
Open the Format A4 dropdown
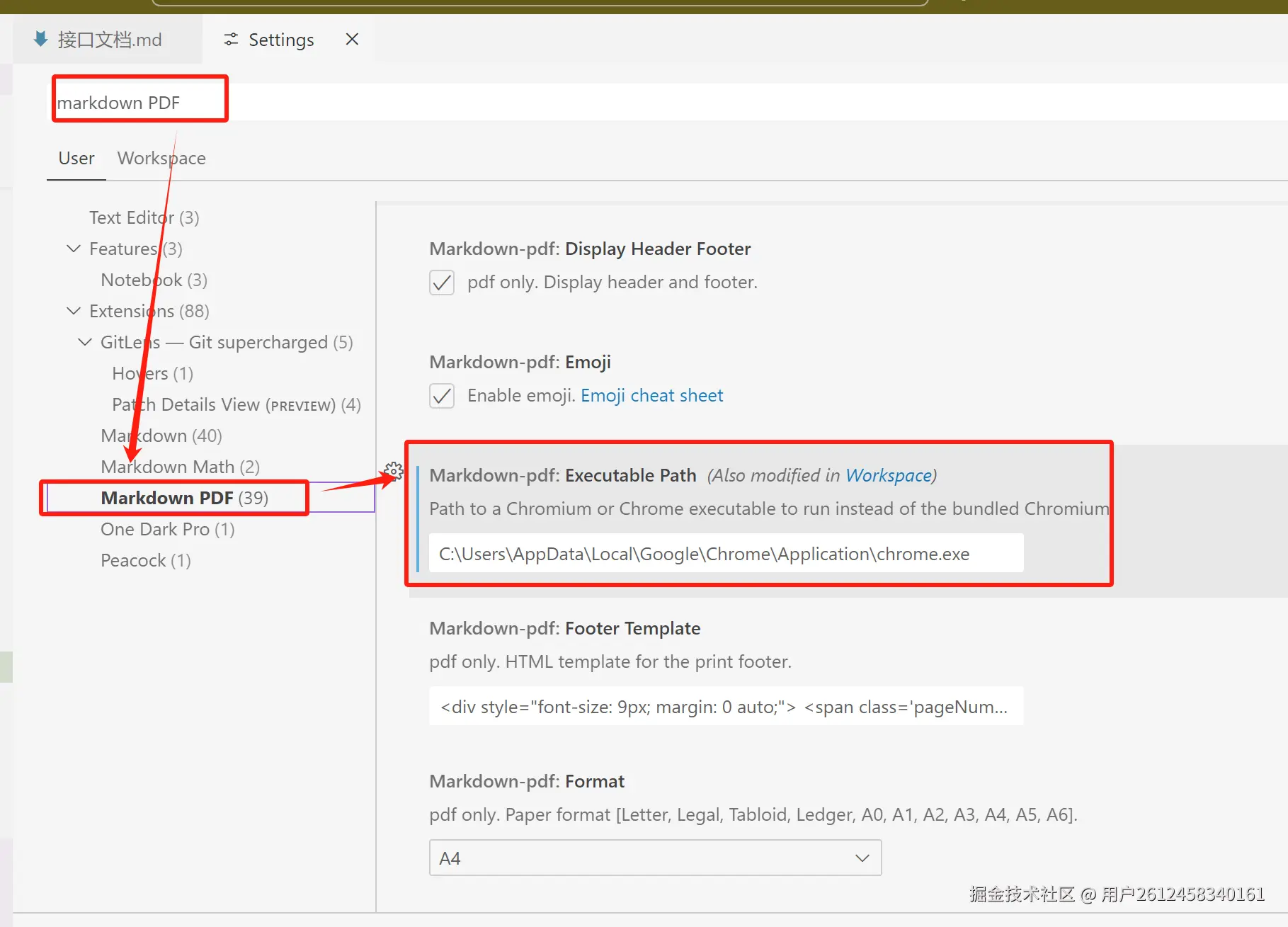[x=655, y=858]
